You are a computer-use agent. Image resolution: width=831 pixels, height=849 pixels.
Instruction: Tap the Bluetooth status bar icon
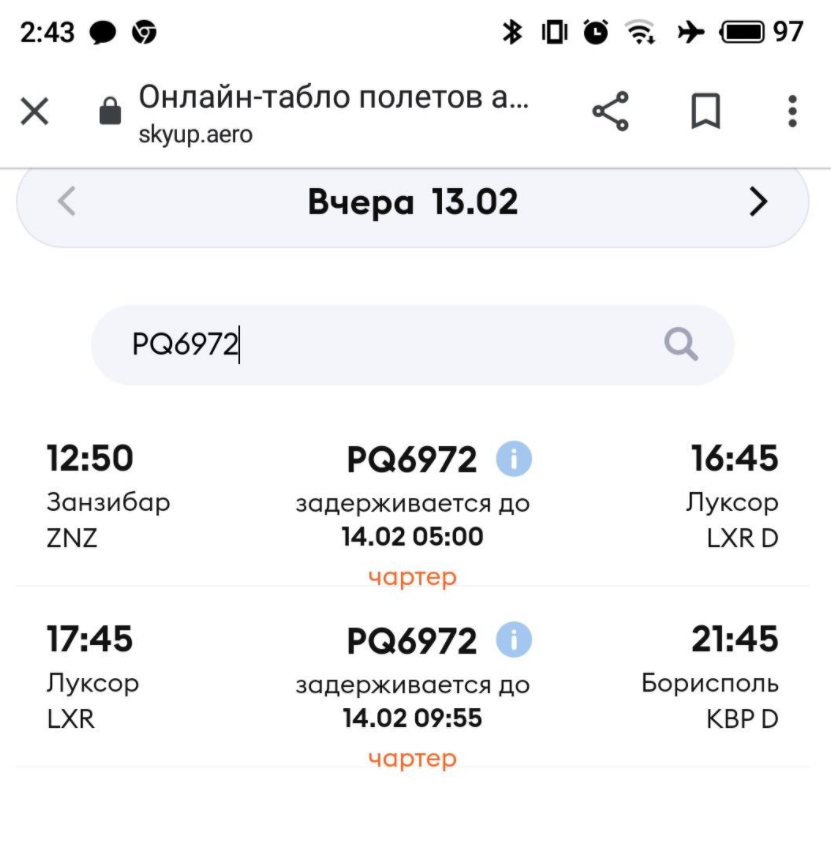click(512, 32)
